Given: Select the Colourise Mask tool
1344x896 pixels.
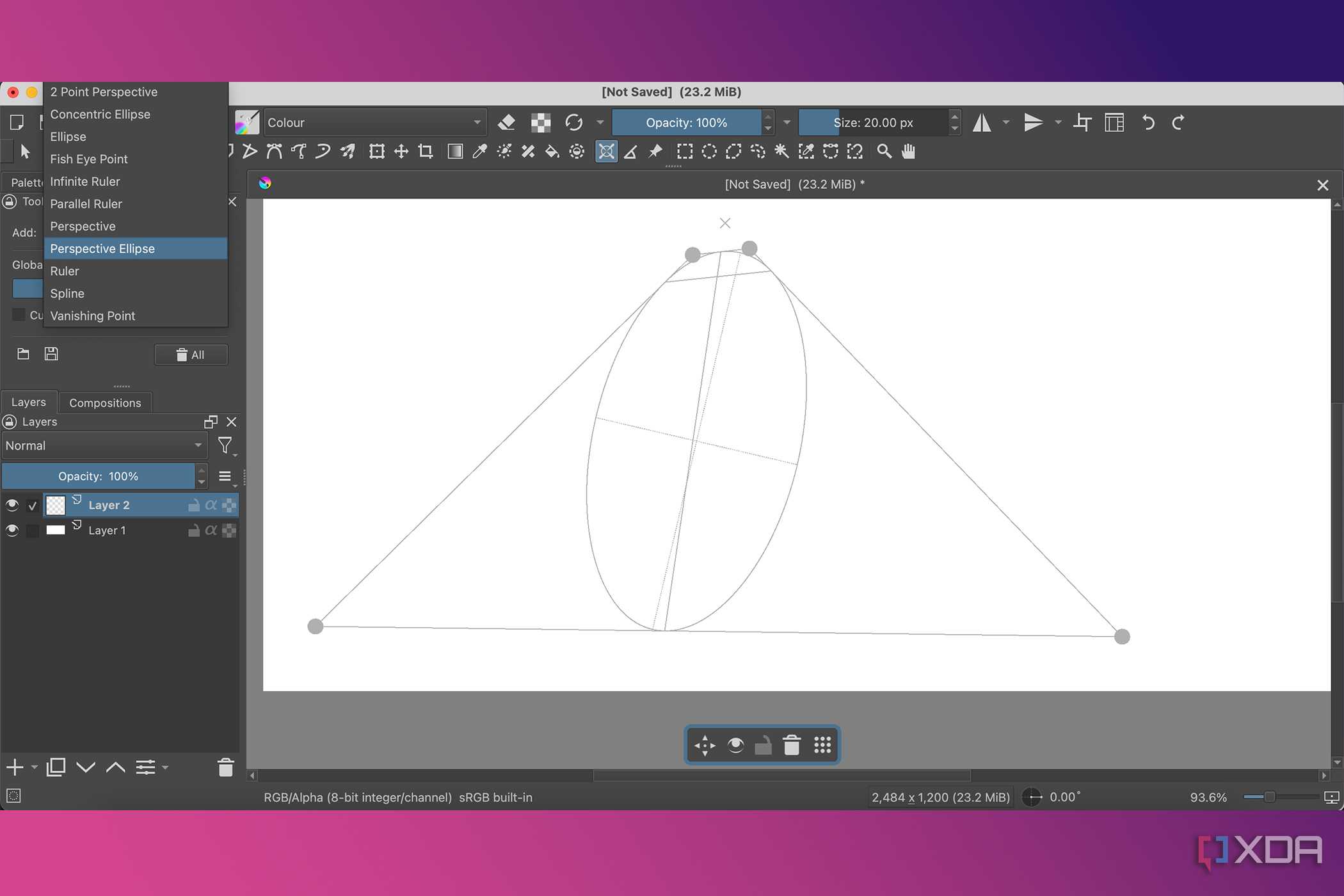Looking at the screenshot, I should pos(504,152).
